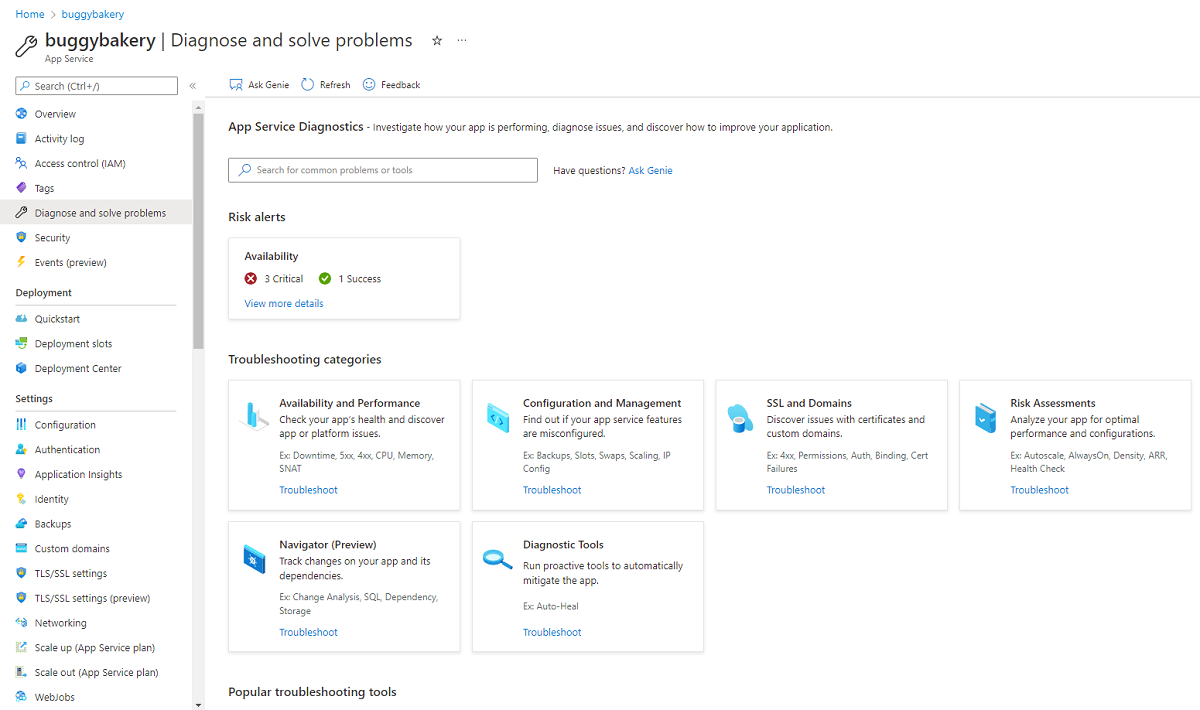Click the Navigator (Preview) category icon
Image resolution: width=1200 pixels, height=710 pixels.
[x=254, y=559]
